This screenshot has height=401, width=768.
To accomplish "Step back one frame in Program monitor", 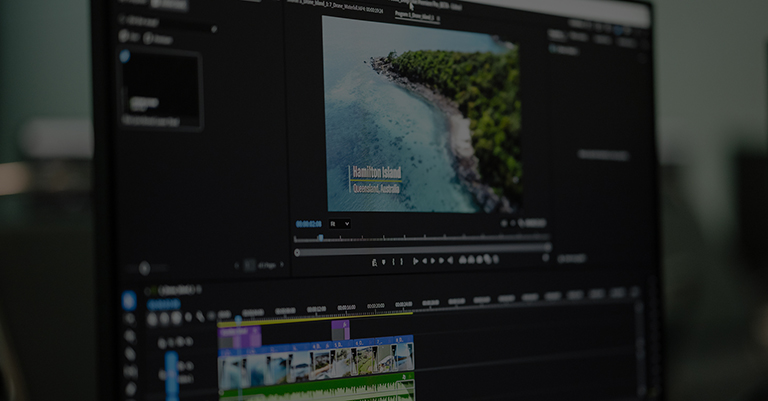I will (425, 261).
